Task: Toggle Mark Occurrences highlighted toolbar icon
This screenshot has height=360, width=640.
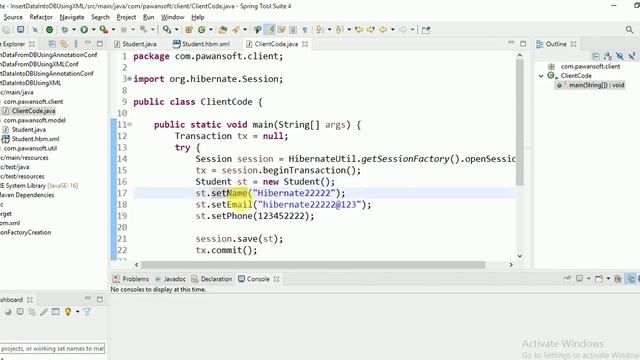Action: tap(270, 29)
